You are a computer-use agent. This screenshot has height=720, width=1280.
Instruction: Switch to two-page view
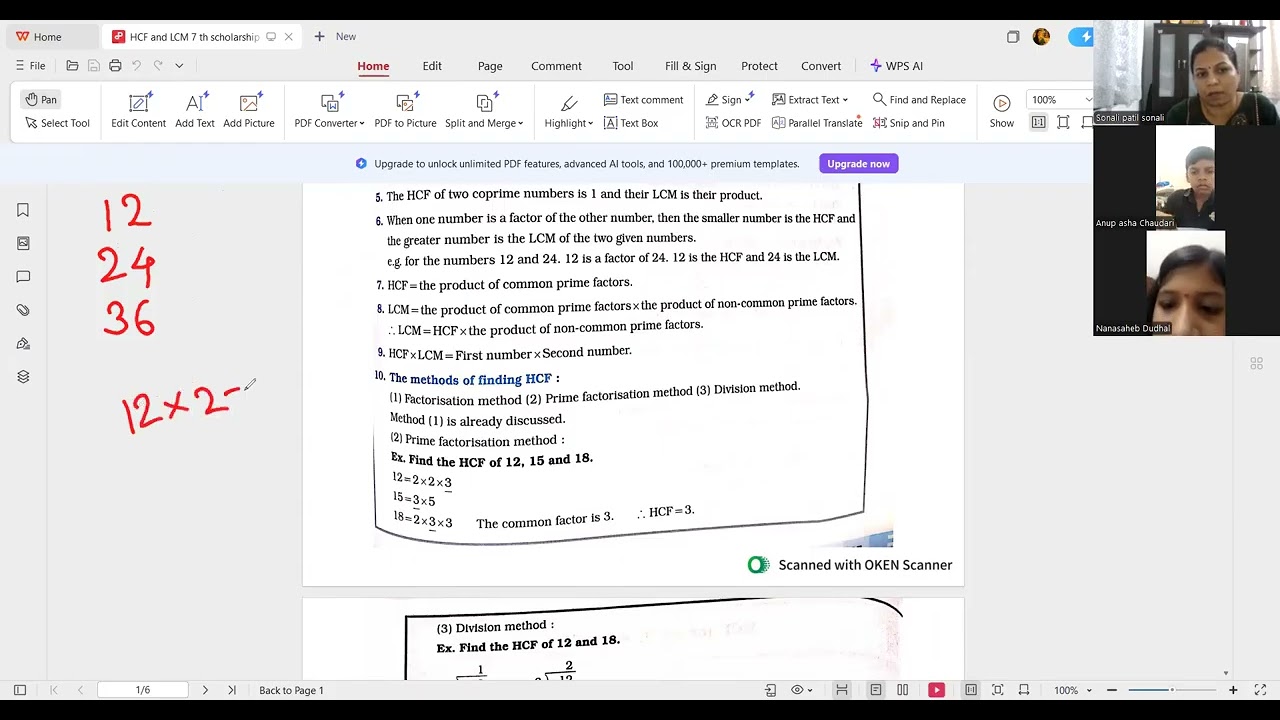[x=903, y=690]
